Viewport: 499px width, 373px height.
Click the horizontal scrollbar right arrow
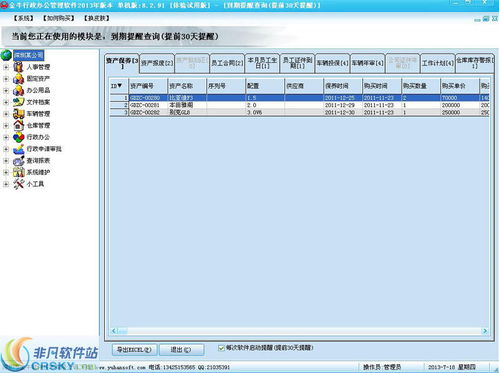[x=485, y=331]
